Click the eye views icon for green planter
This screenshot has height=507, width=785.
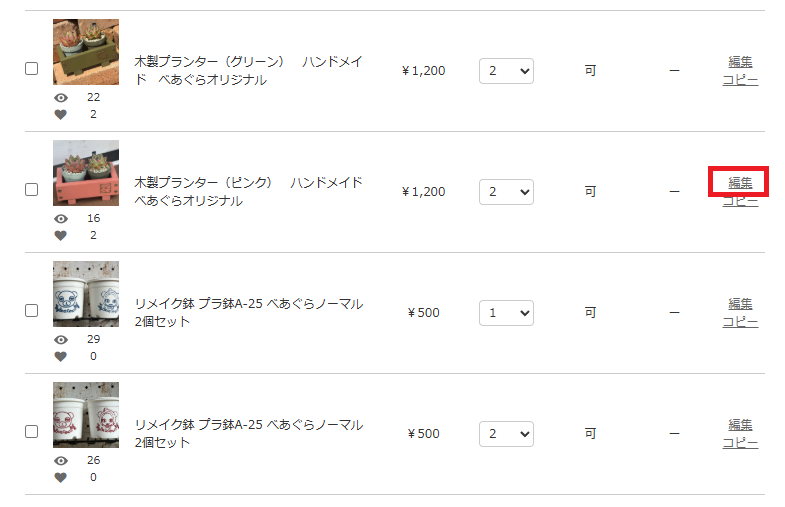(x=61, y=98)
